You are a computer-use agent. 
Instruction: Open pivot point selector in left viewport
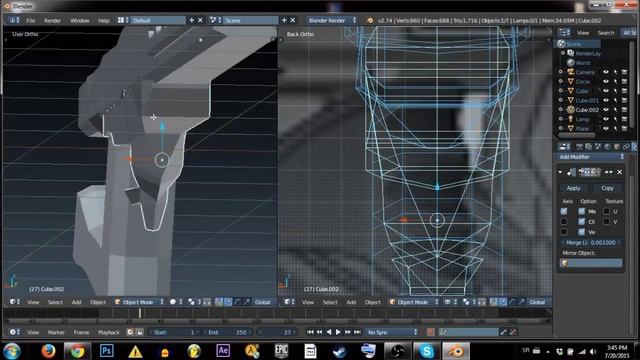coord(193,302)
